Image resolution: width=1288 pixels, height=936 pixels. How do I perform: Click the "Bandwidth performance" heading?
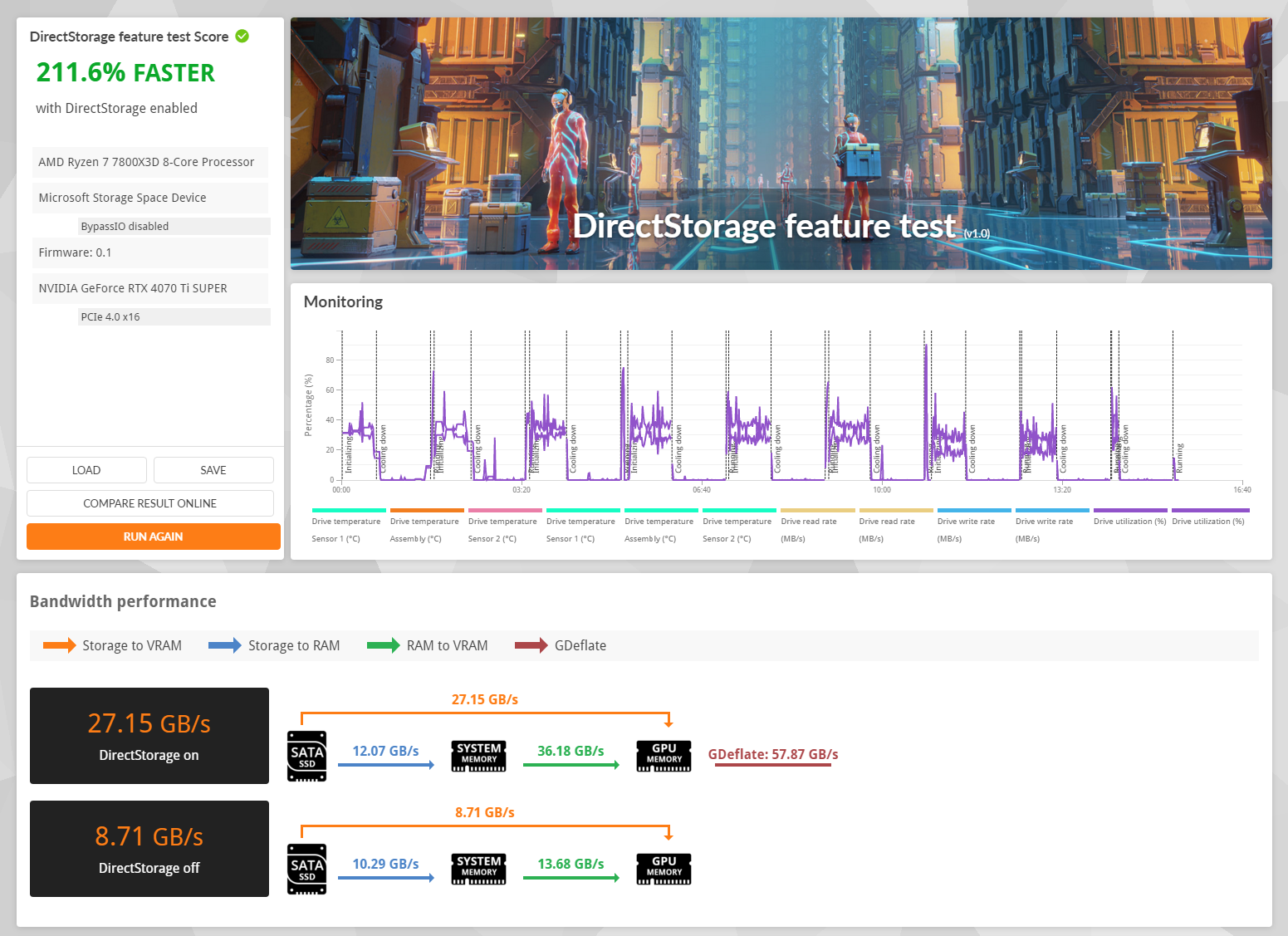pyautogui.click(x=123, y=601)
